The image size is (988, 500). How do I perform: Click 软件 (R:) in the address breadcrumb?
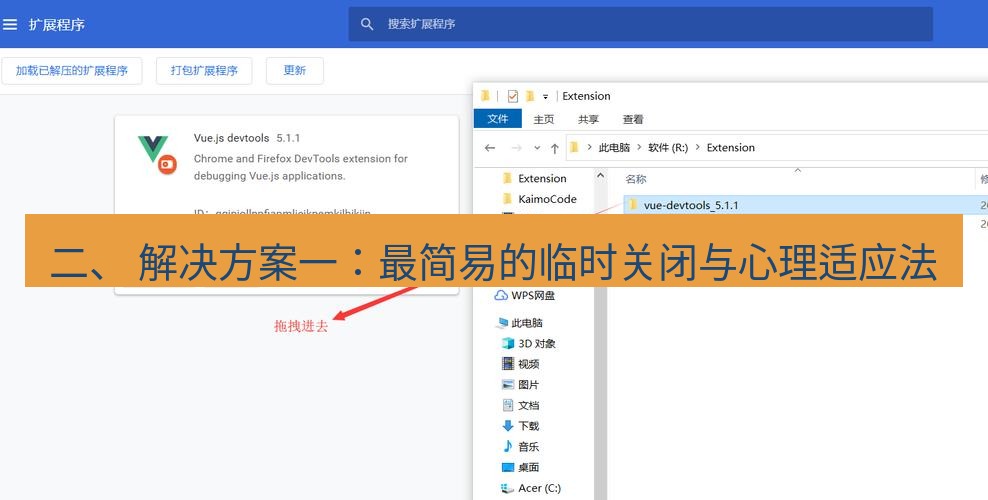point(668,147)
